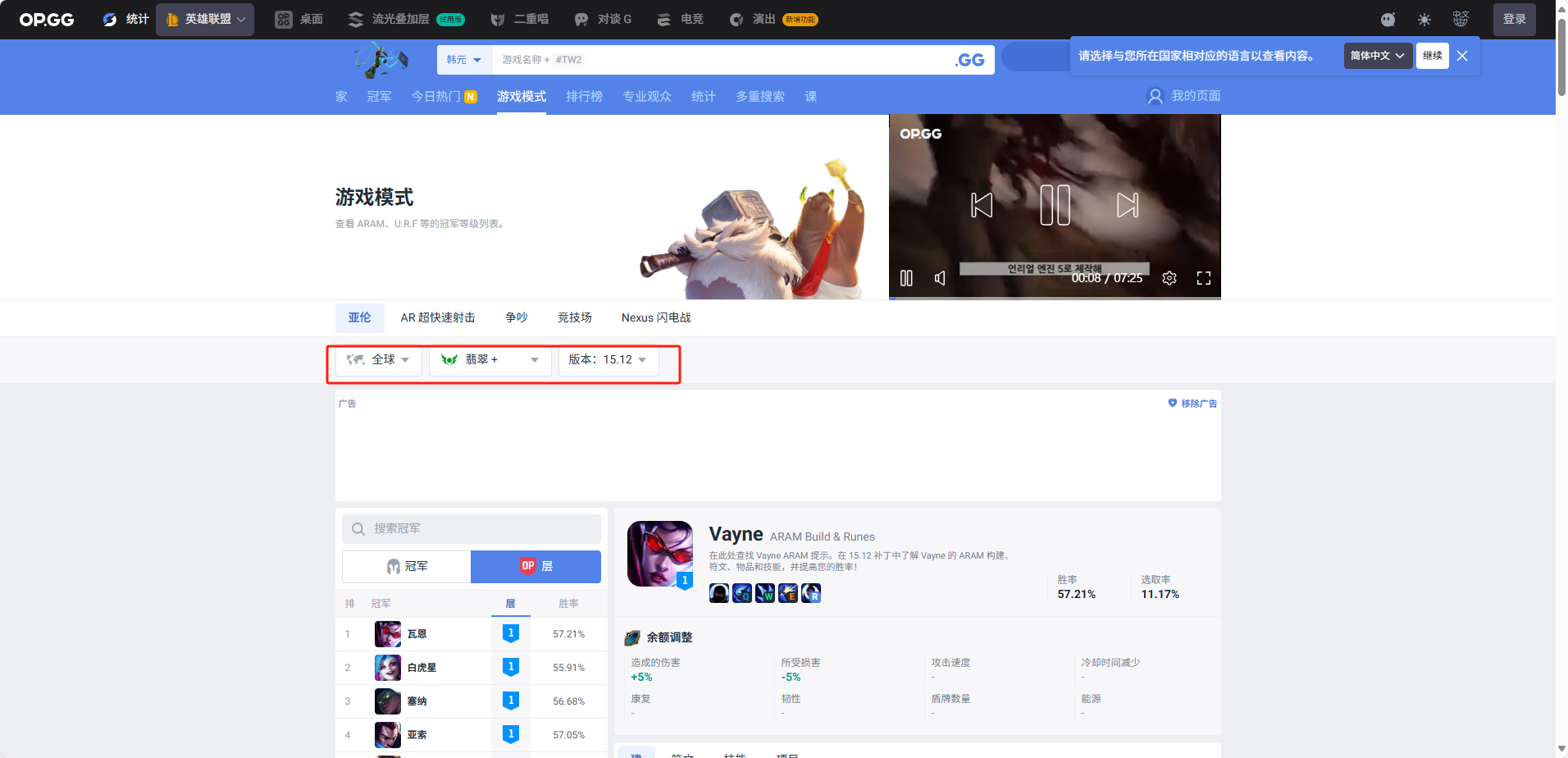Toggle light/dark theme sun icon
This screenshot has width=1568, height=758.
(x=1424, y=19)
